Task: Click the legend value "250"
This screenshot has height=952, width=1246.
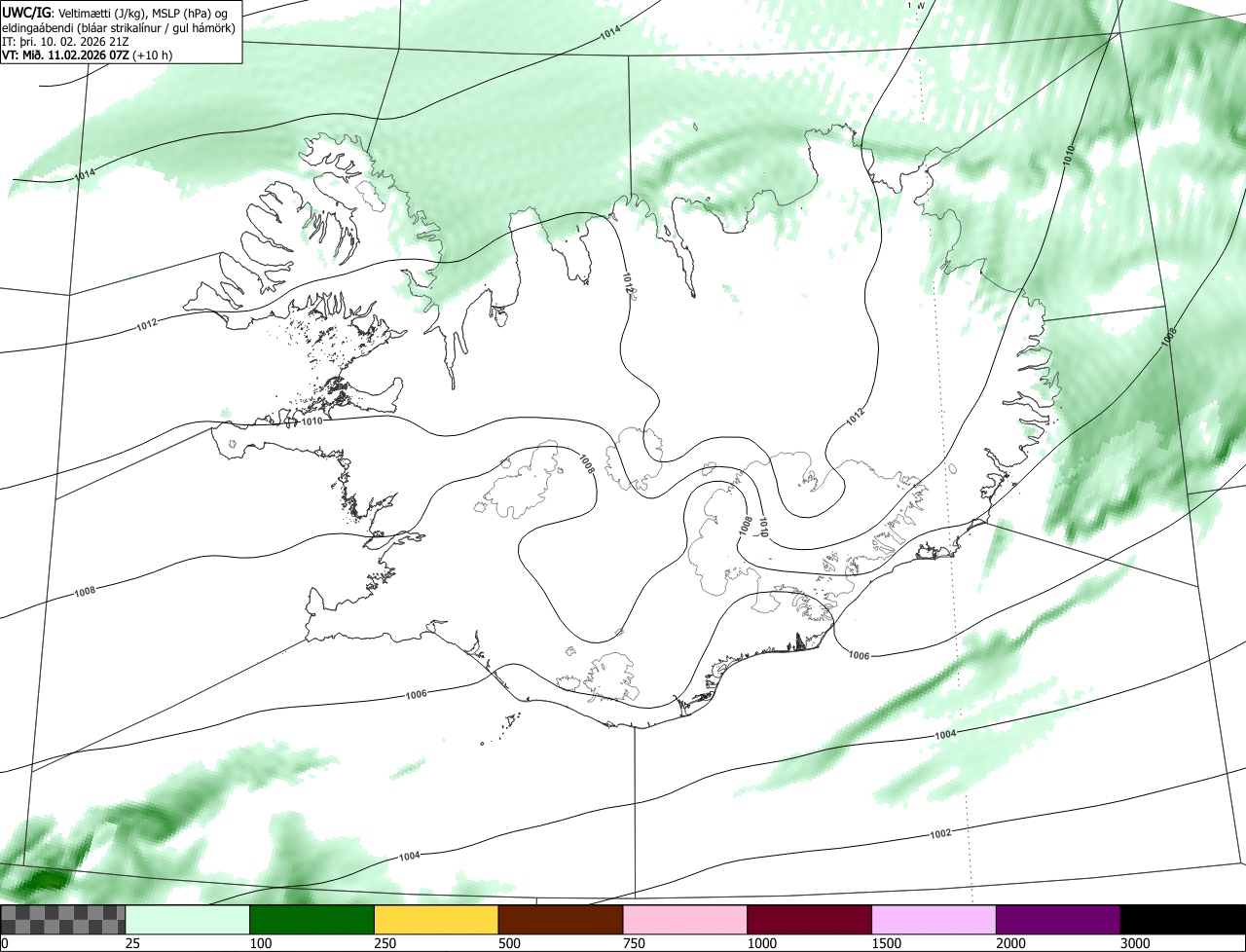Action: 385,943
